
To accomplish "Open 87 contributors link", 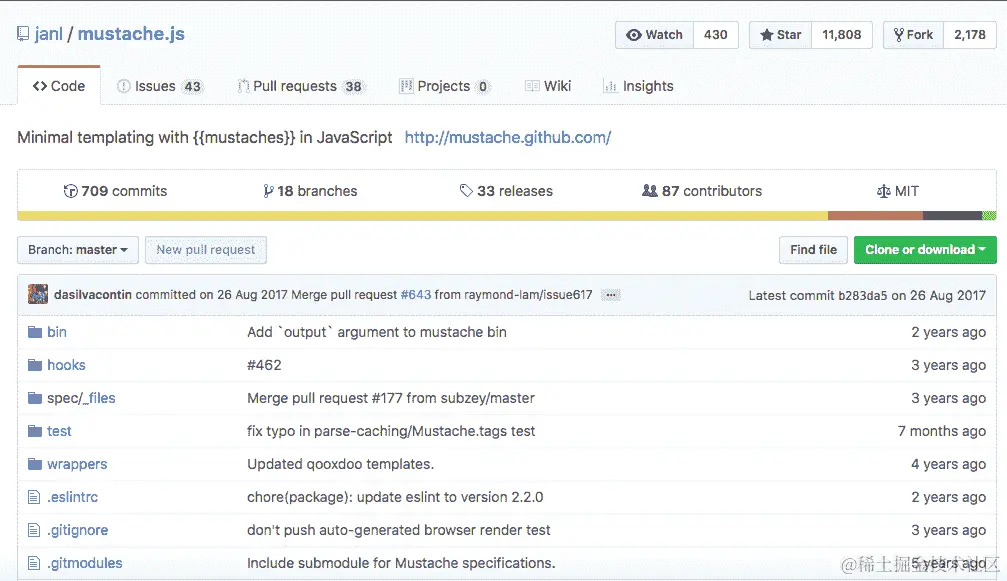I will tap(702, 191).
